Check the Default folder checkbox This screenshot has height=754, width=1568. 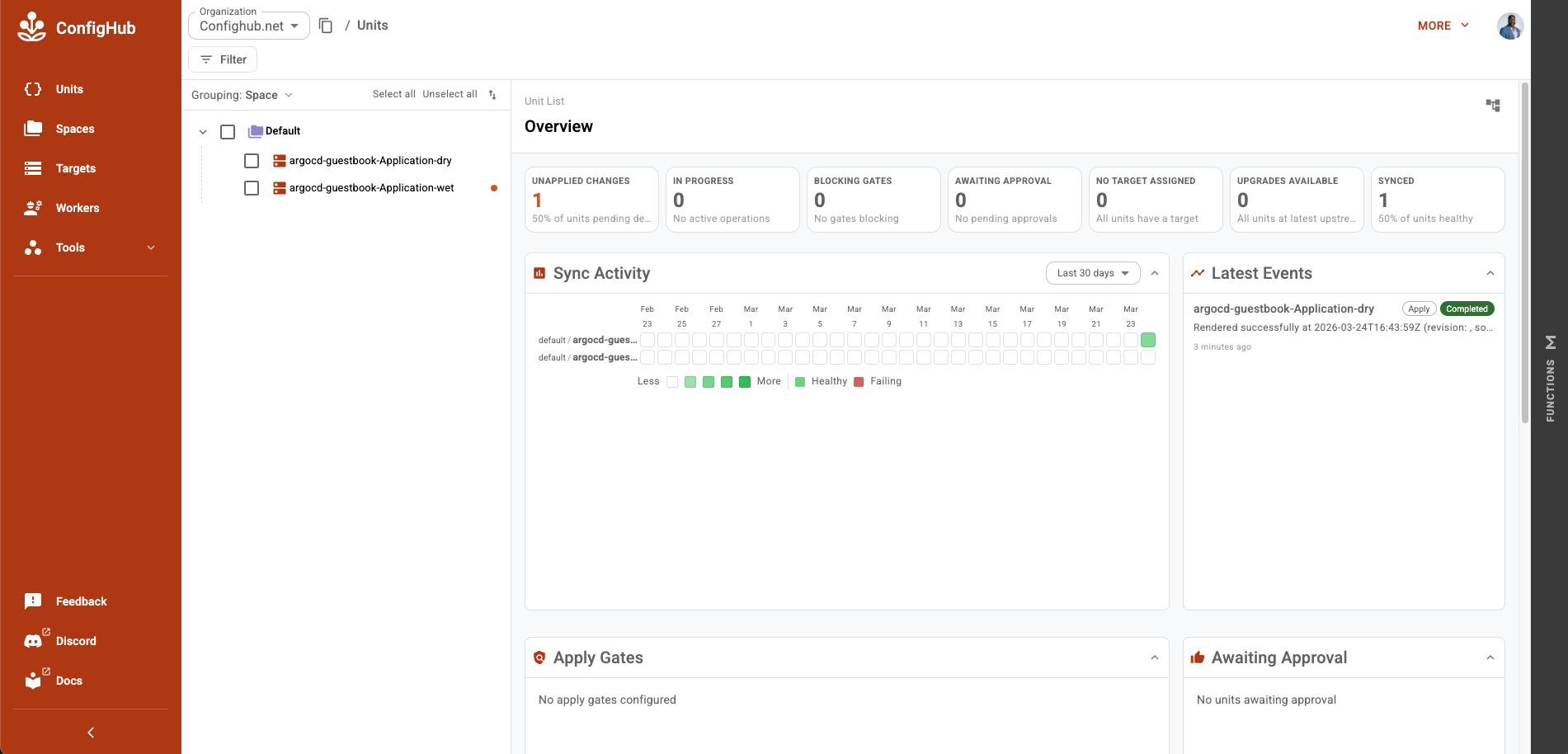pyautogui.click(x=228, y=130)
